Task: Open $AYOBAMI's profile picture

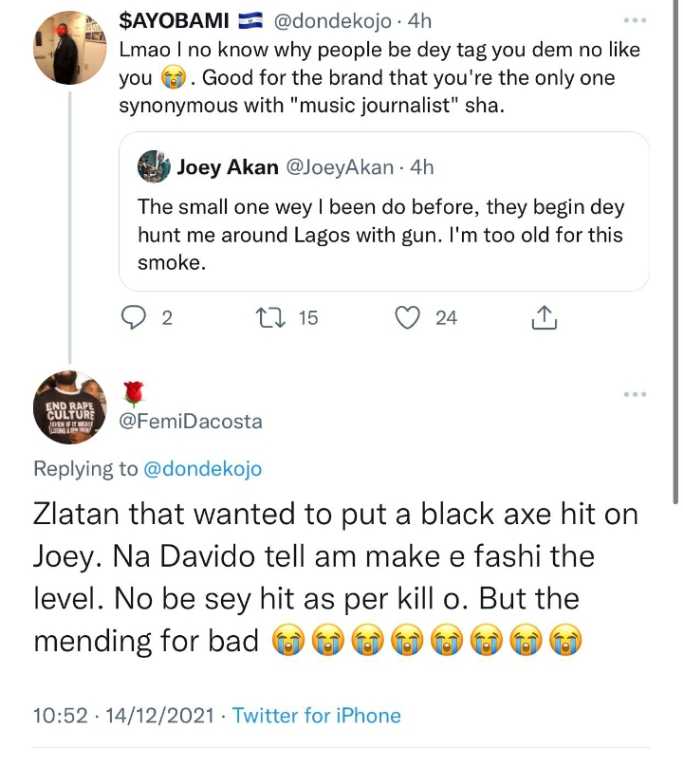Action: tap(70, 48)
